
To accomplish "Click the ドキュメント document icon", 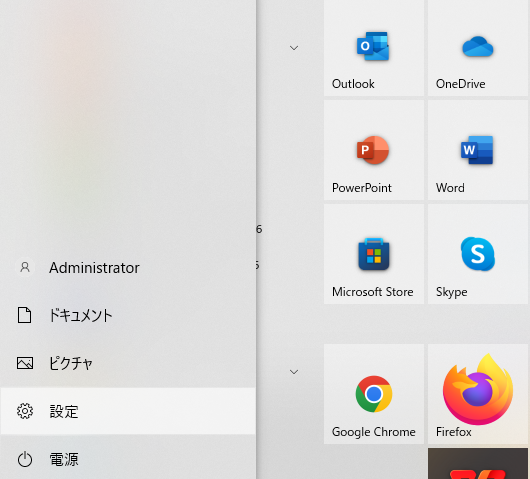I will pos(25,315).
